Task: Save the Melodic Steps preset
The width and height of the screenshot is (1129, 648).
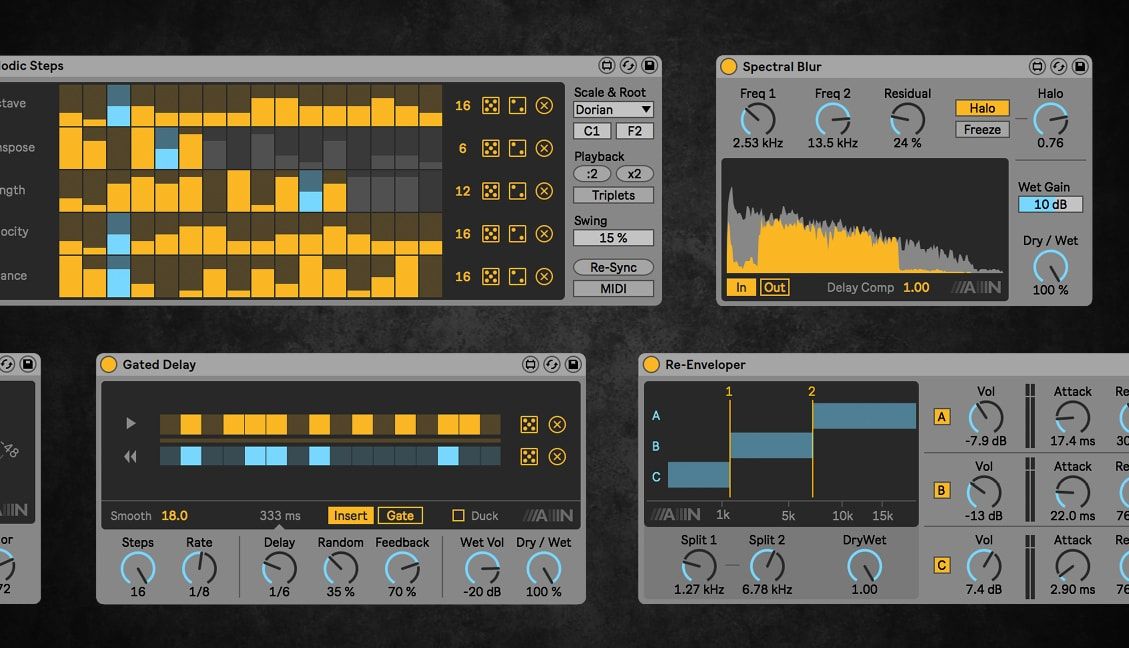Action: coord(649,66)
